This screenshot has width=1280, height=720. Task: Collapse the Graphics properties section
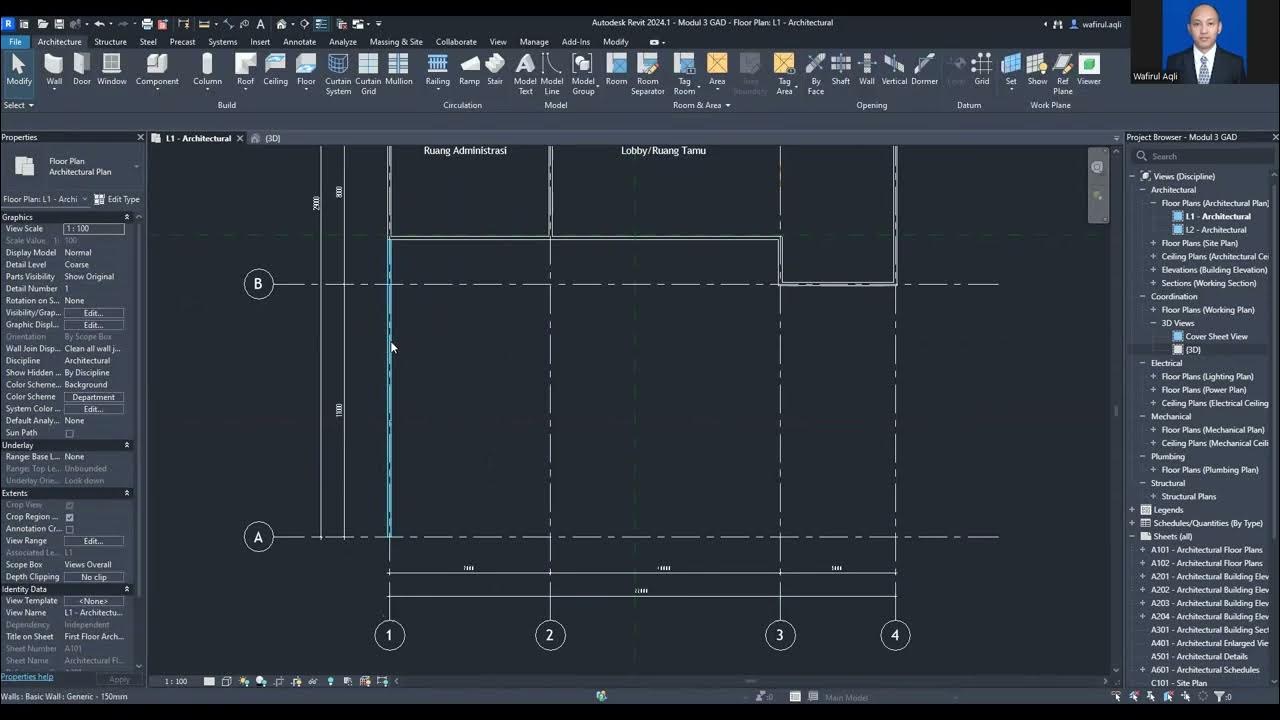127,217
